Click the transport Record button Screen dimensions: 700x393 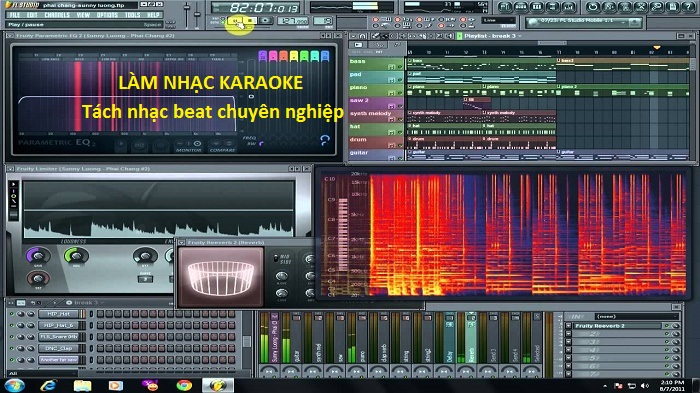[x=266, y=21]
